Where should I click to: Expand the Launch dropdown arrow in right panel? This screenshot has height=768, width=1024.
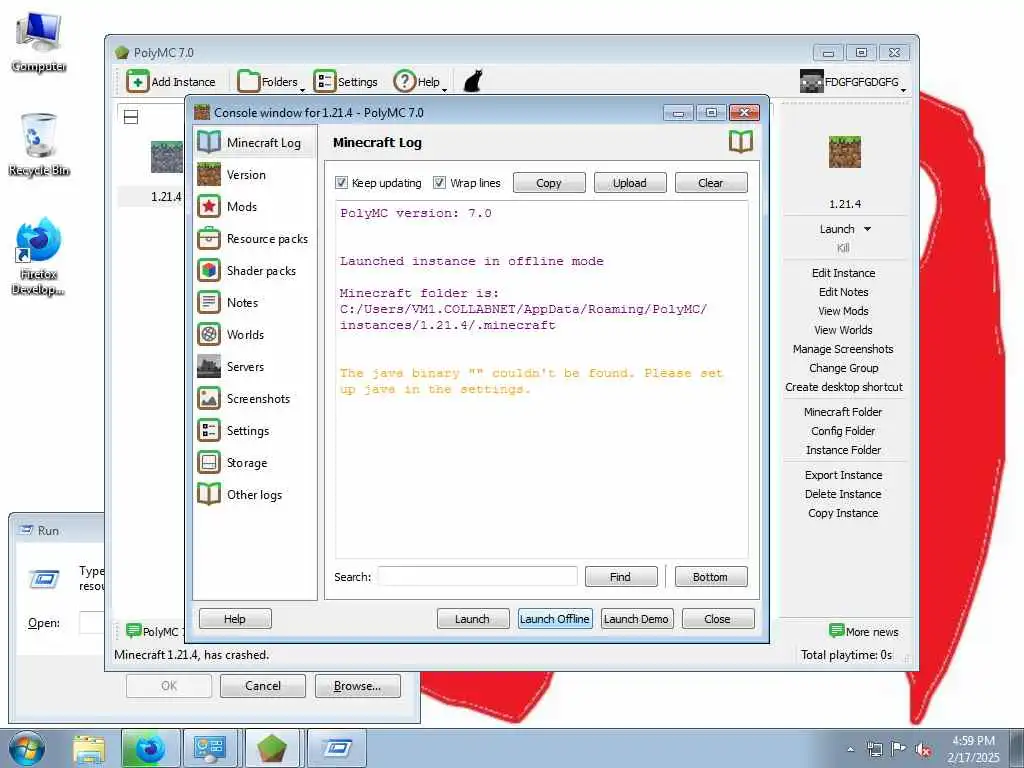867,229
